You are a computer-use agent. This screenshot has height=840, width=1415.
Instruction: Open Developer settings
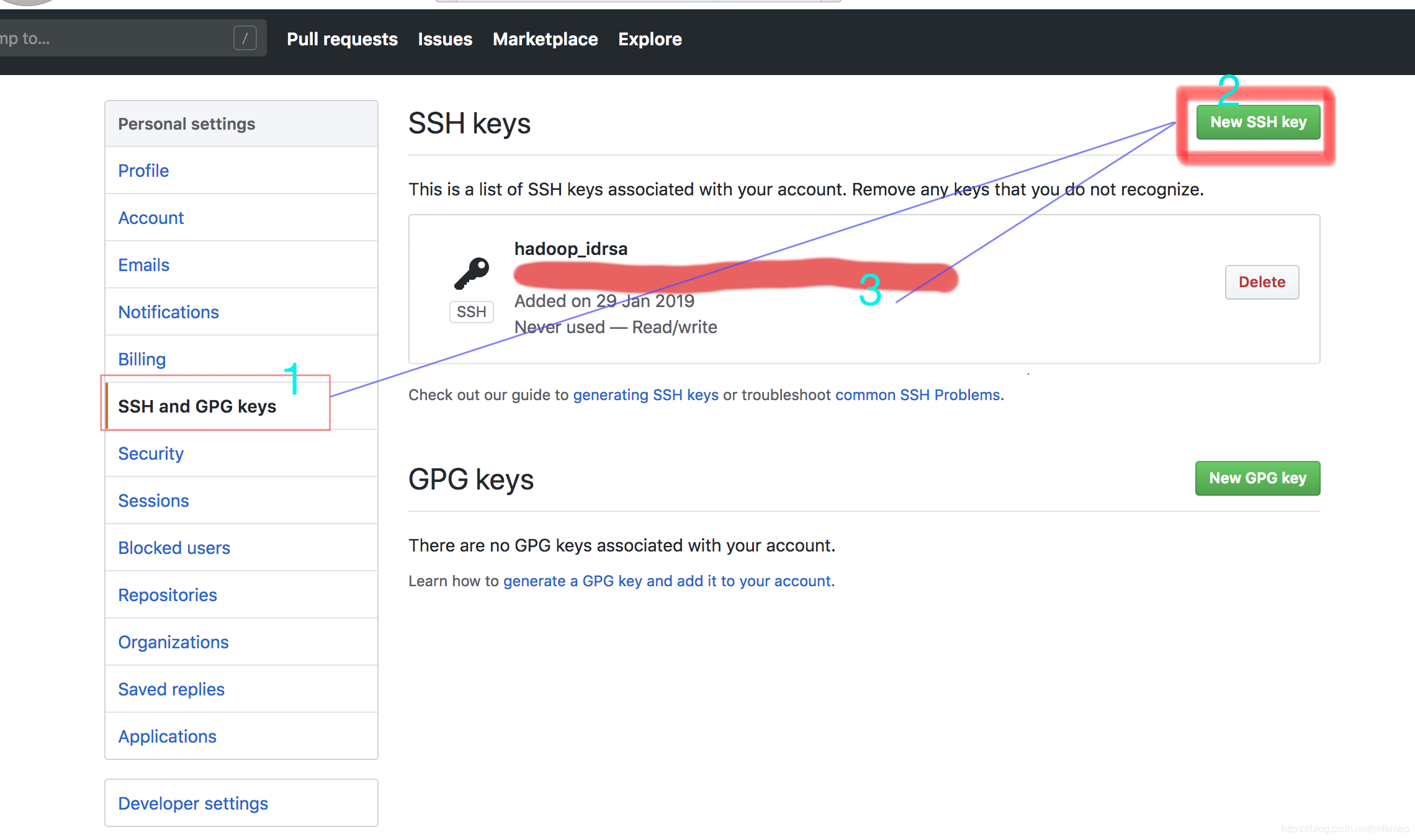(x=241, y=803)
